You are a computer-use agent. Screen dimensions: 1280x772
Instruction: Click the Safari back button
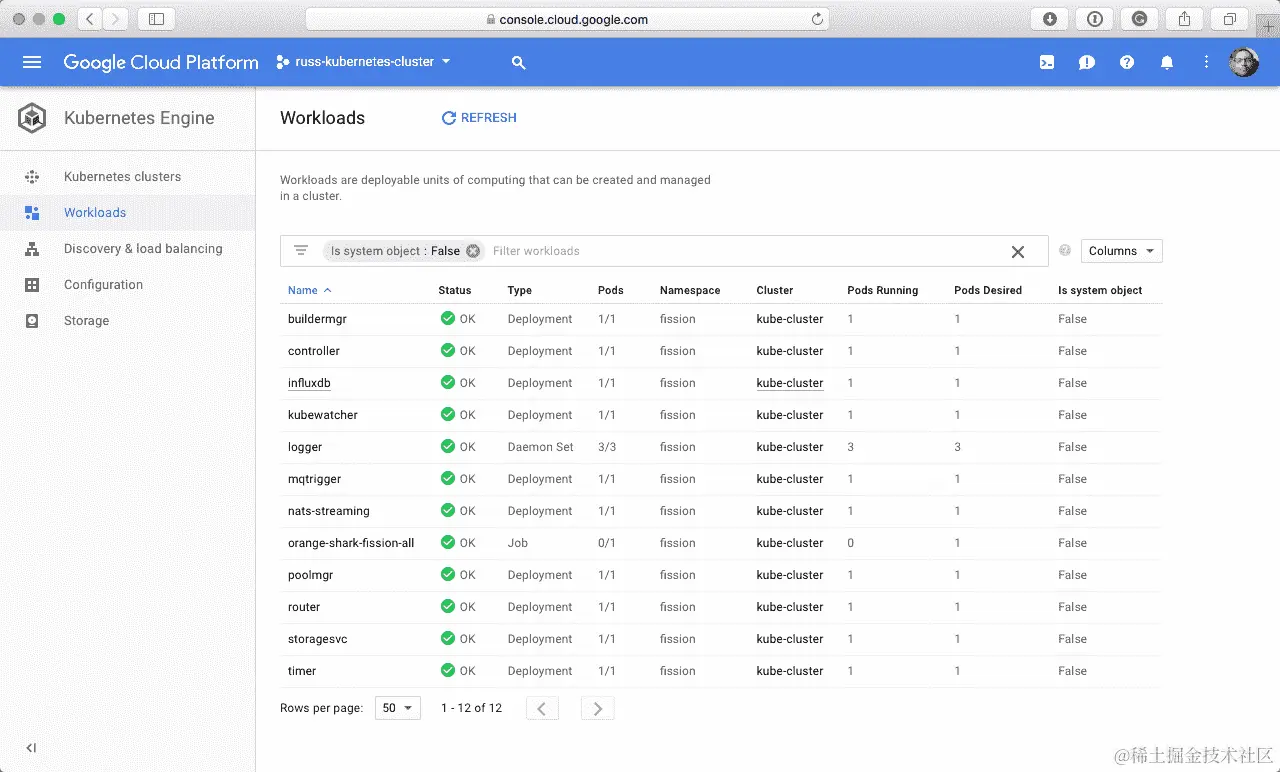click(90, 19)
